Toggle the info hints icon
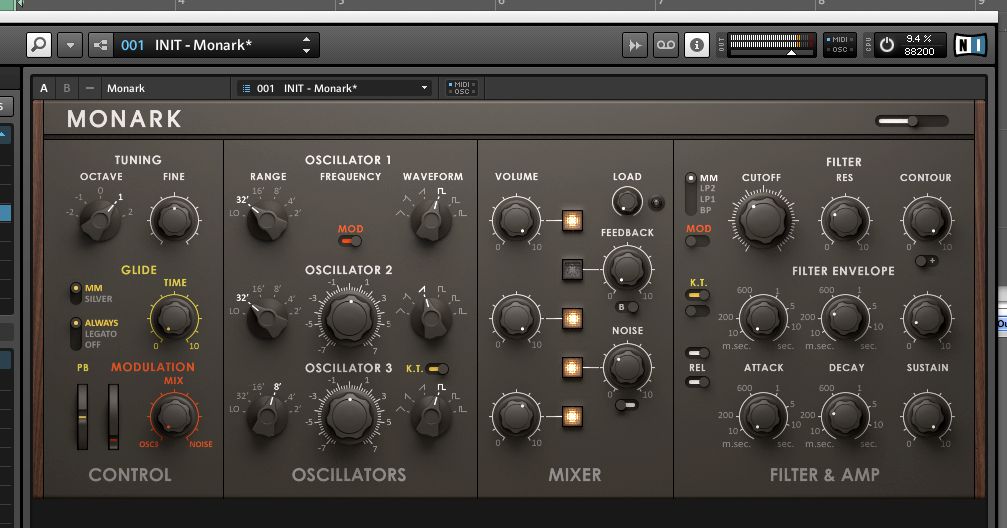The width and height of the screenshot is (1007, 528). click(697, 46)
